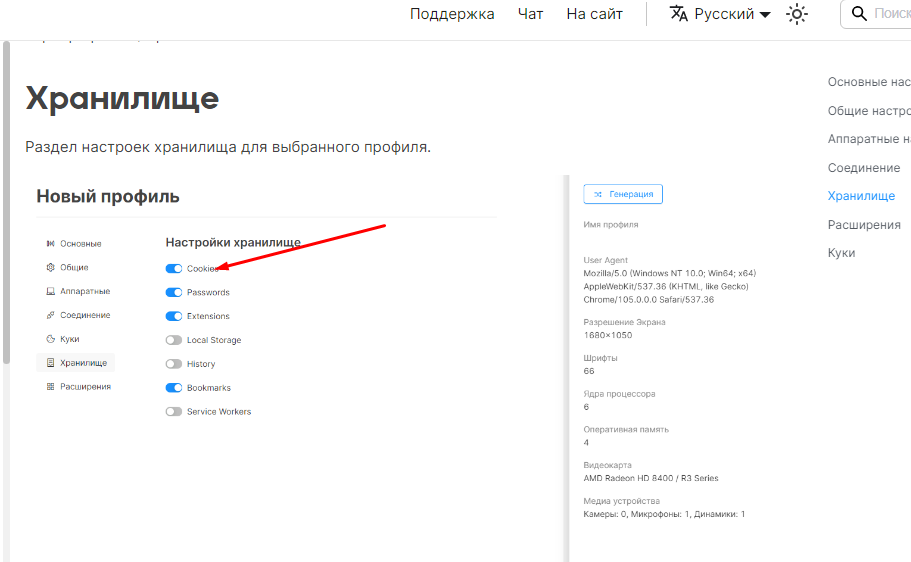
Task: Click the Хранилище page heading
Action: (x=122, y=98)
